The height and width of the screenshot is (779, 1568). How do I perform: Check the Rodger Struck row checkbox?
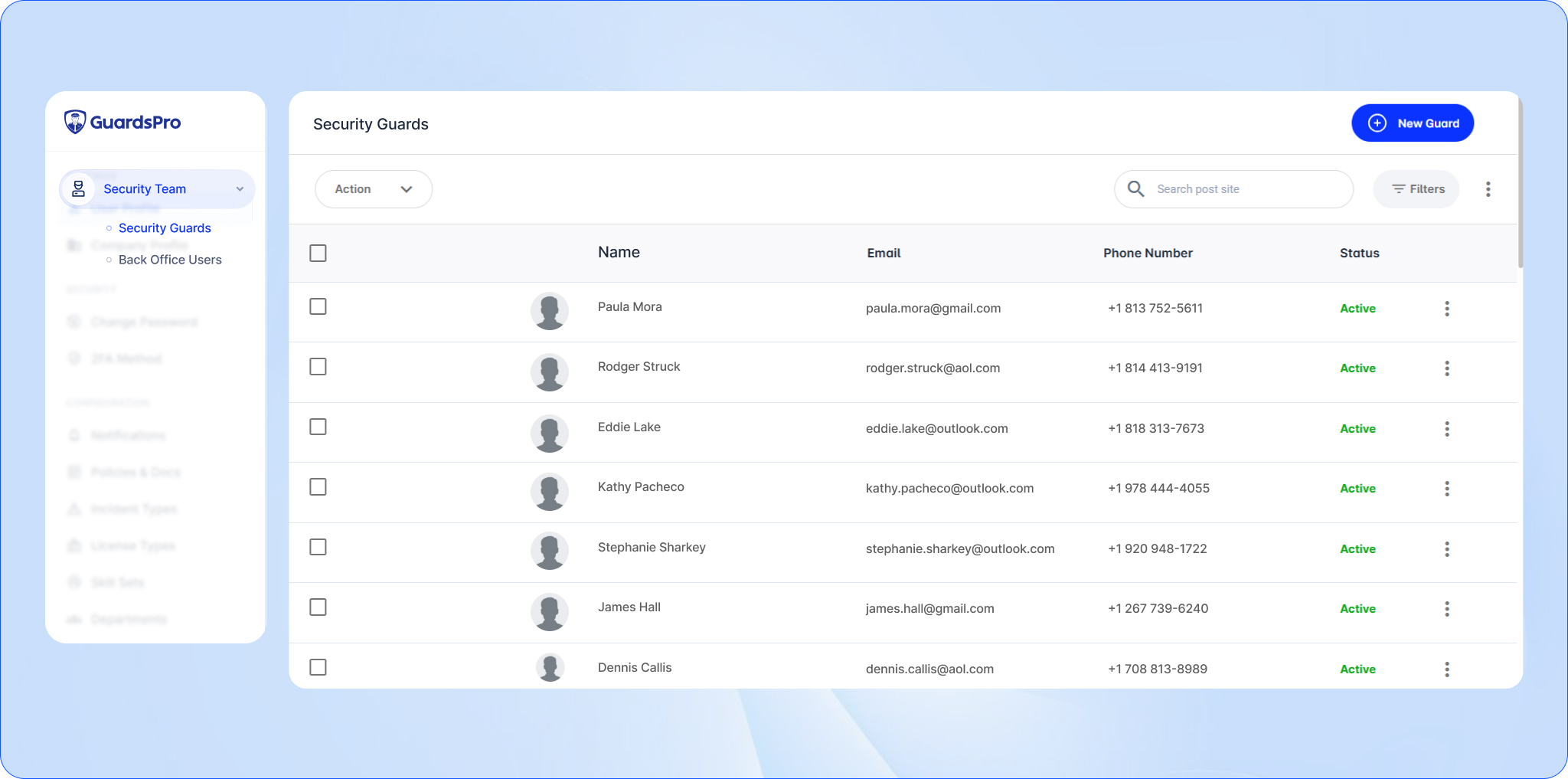318,367
